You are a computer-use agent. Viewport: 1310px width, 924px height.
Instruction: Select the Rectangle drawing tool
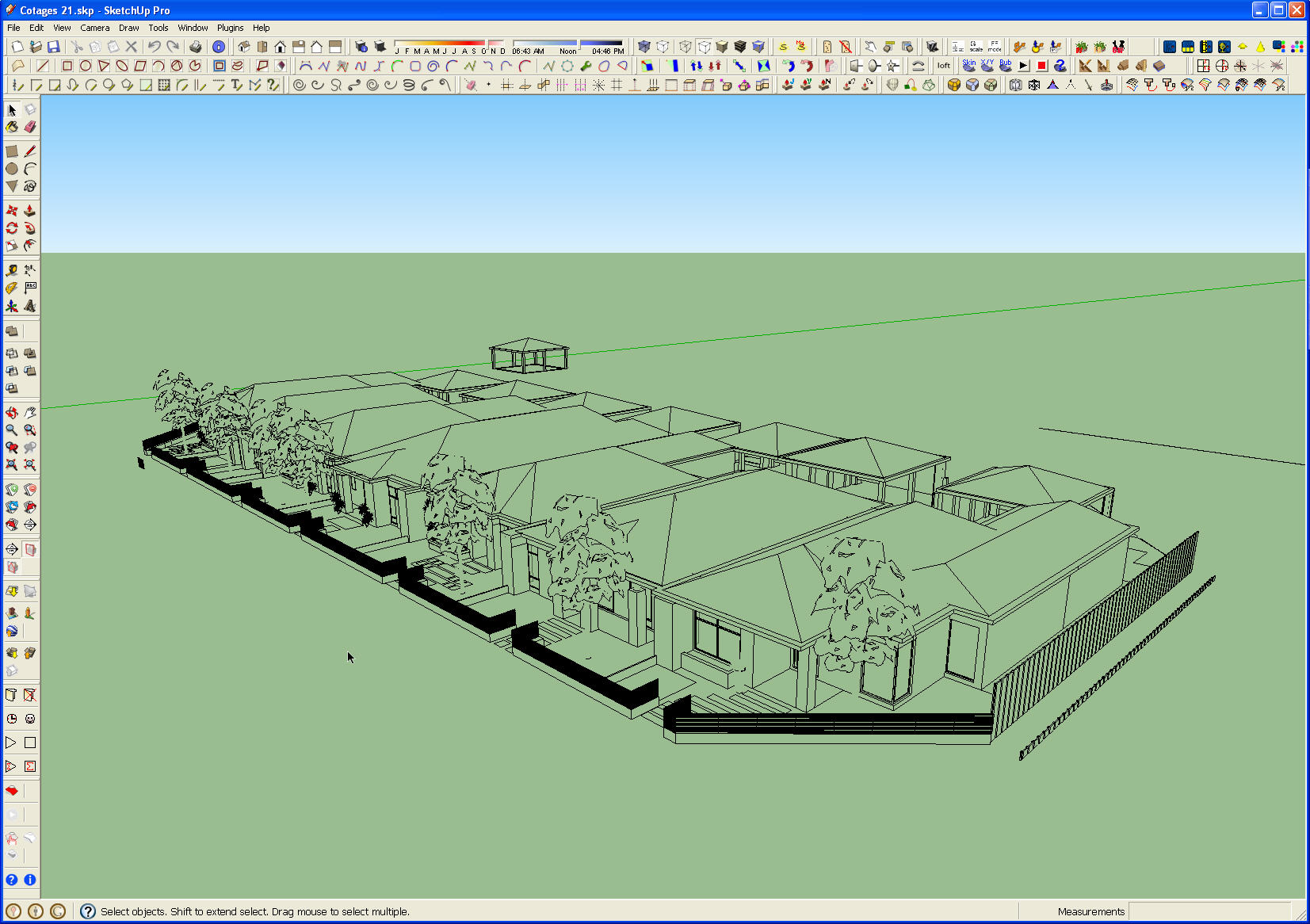(x=12, y=151)
